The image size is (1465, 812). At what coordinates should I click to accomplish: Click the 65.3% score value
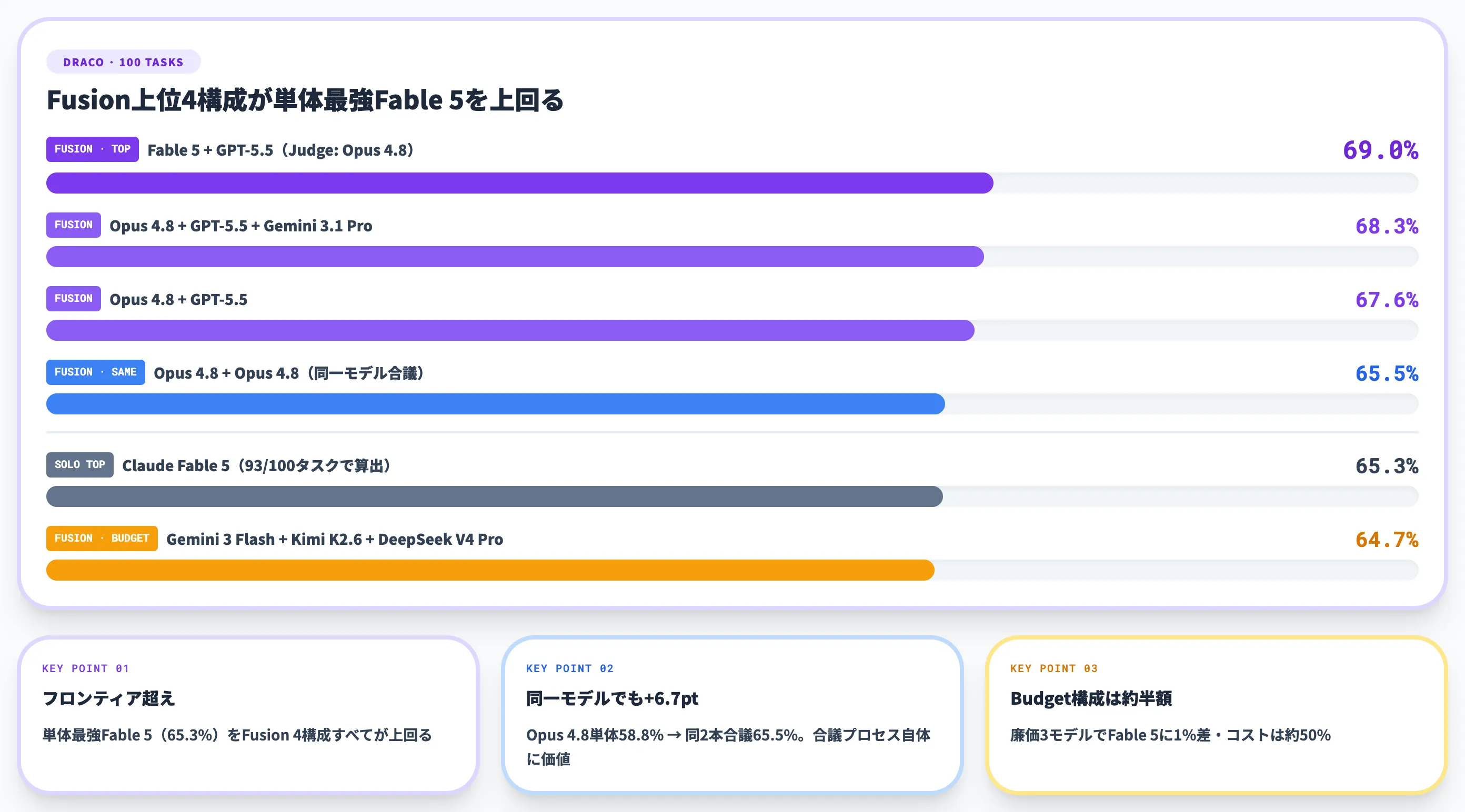pyautogui.click(x=1387, y=466)
